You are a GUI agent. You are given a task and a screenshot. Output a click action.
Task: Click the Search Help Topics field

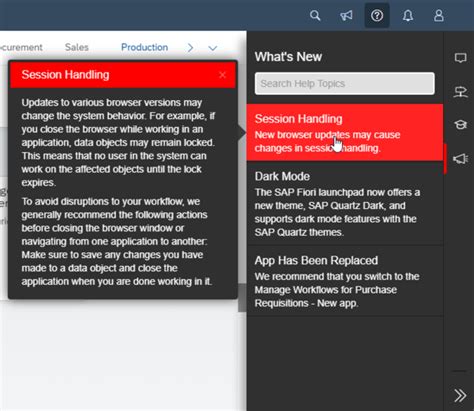coord(345,83)
